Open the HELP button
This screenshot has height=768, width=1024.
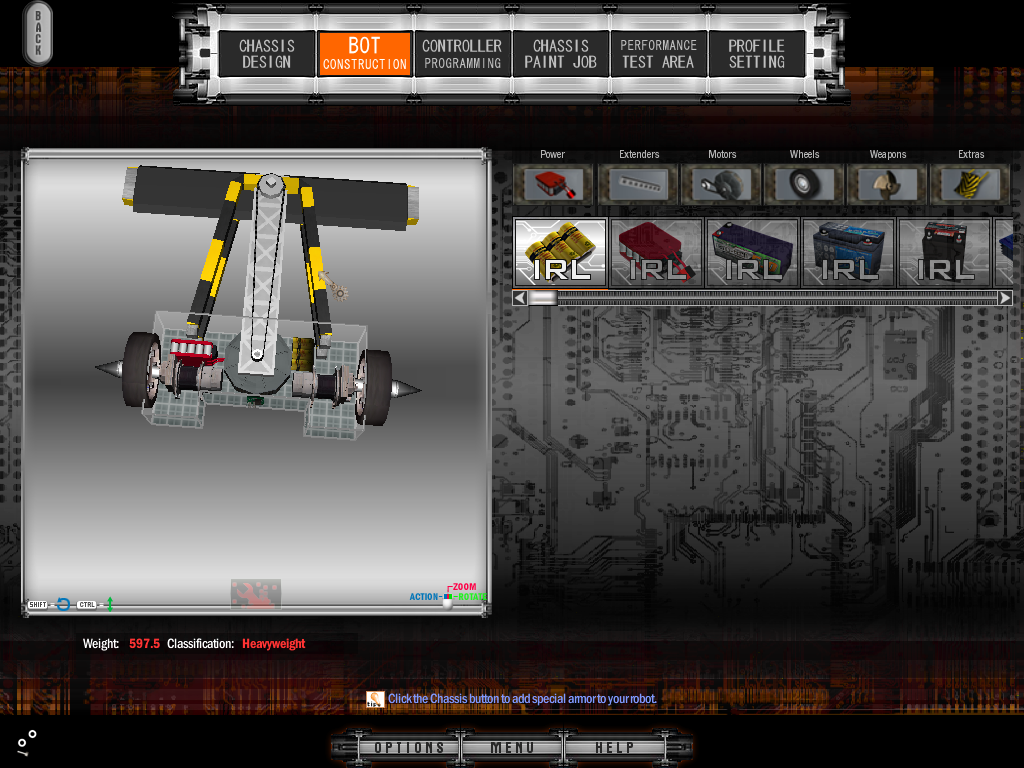614,747
